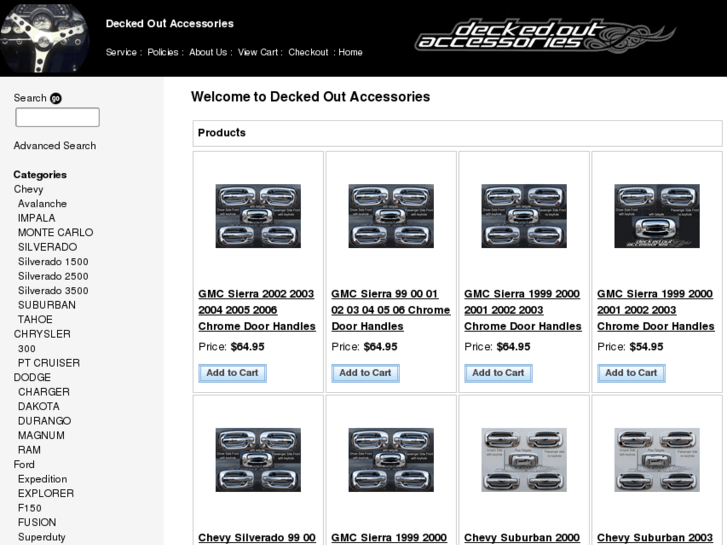Open the Service page in the header

point(121,52)
